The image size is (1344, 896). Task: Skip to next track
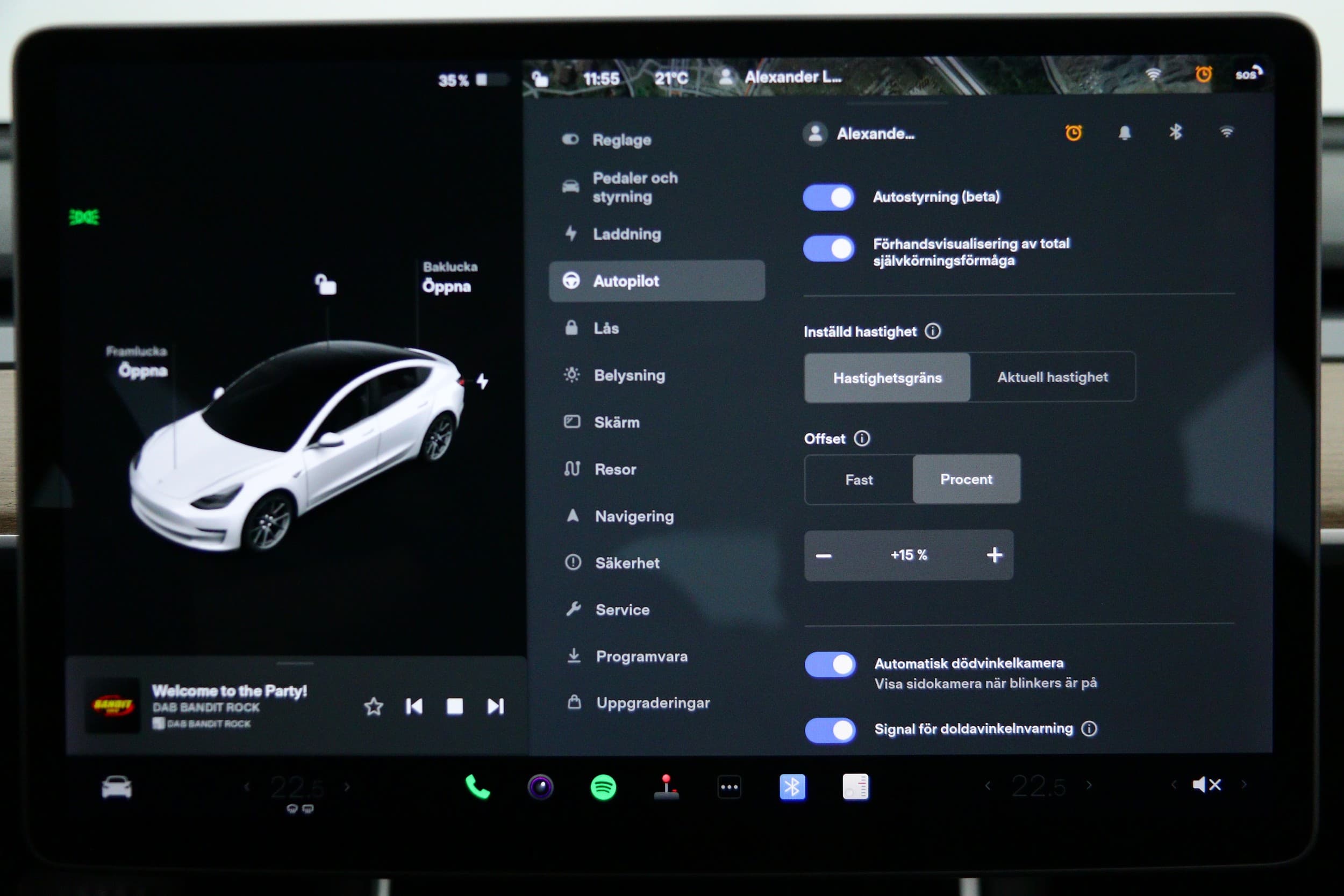496,707
